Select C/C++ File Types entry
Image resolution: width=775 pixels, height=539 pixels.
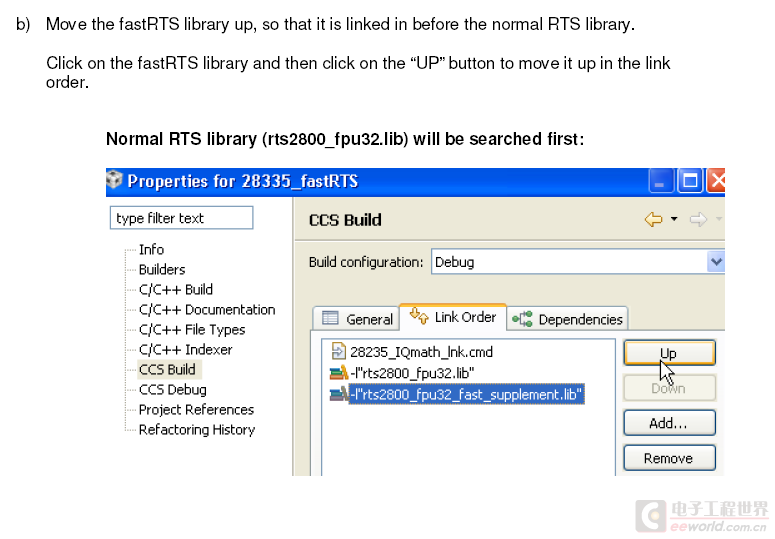(192, 330)
